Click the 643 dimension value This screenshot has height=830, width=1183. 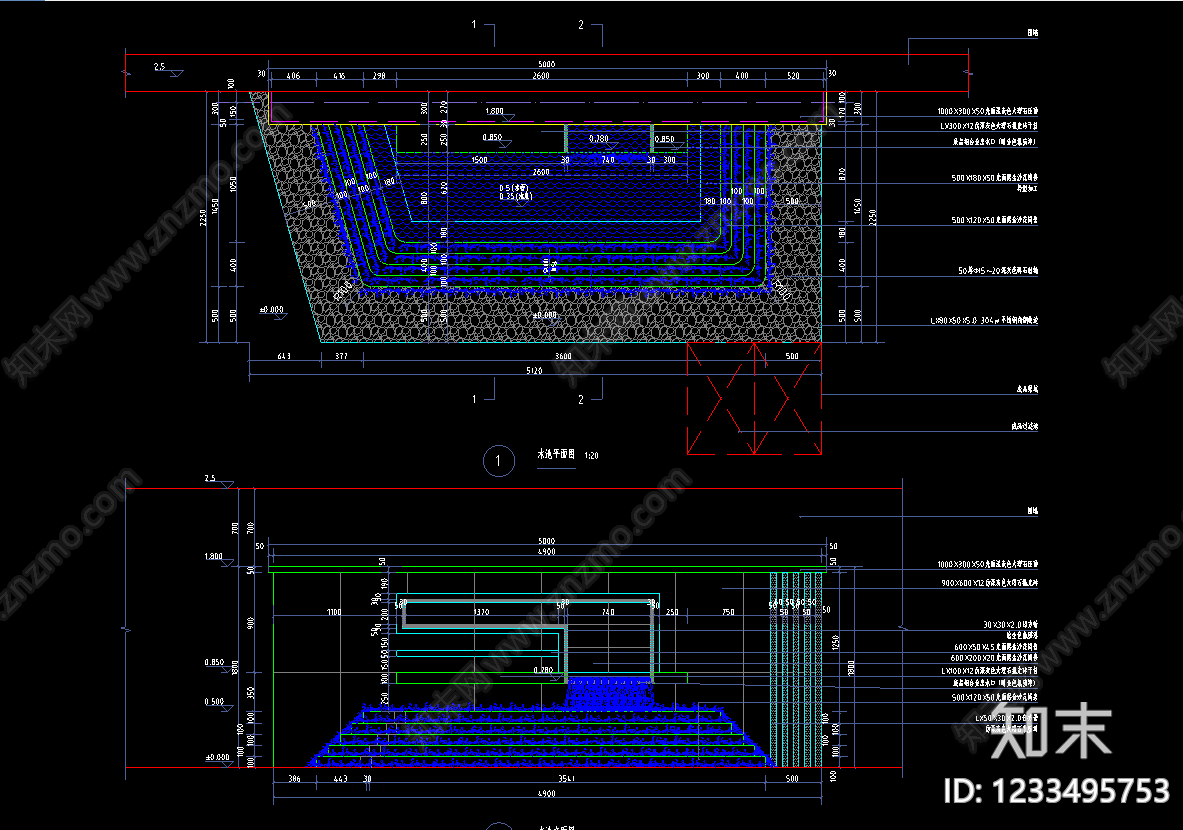point(284,356)
